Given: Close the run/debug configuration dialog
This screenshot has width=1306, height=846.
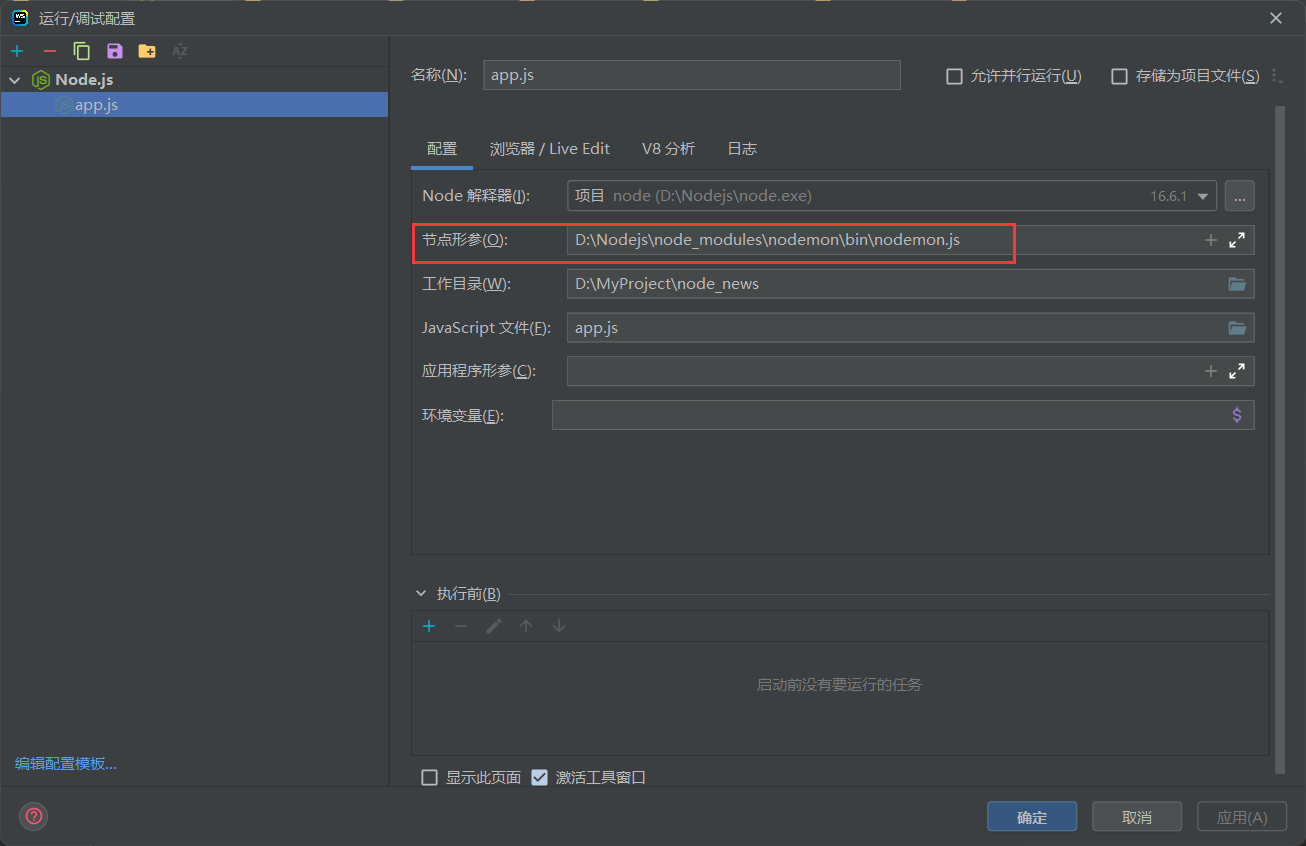Looking at the screenshot, I should click(x=1276, y=18).
